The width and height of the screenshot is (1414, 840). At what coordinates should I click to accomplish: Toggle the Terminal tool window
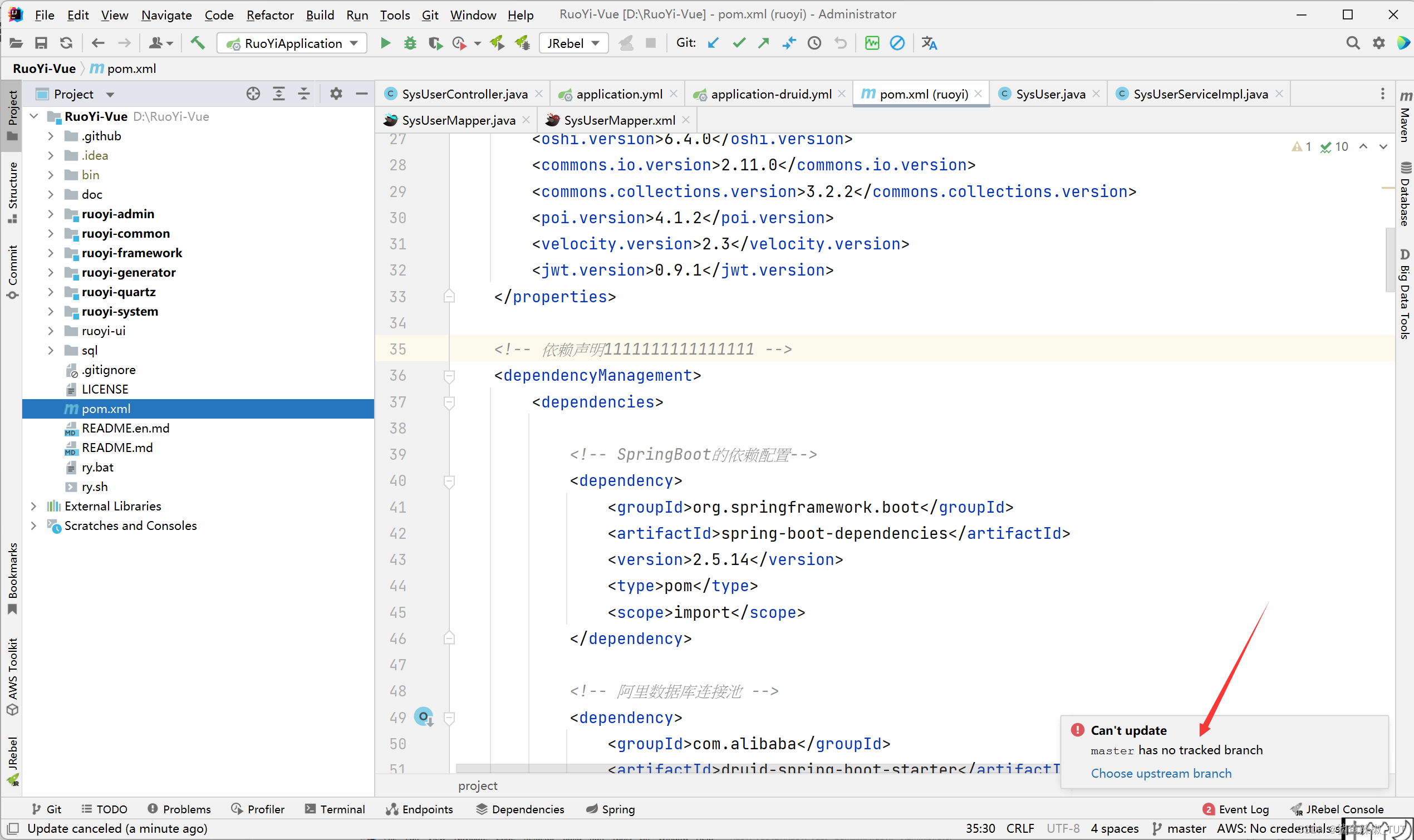click(x=335, y=809)
